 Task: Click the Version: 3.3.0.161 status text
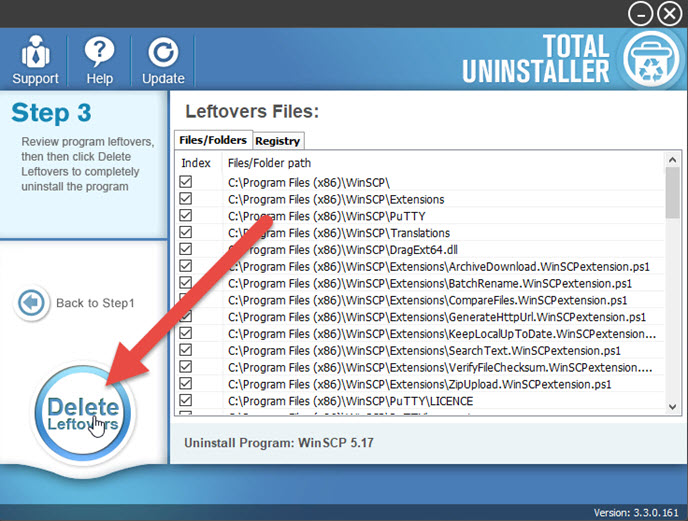click(636, 513)
